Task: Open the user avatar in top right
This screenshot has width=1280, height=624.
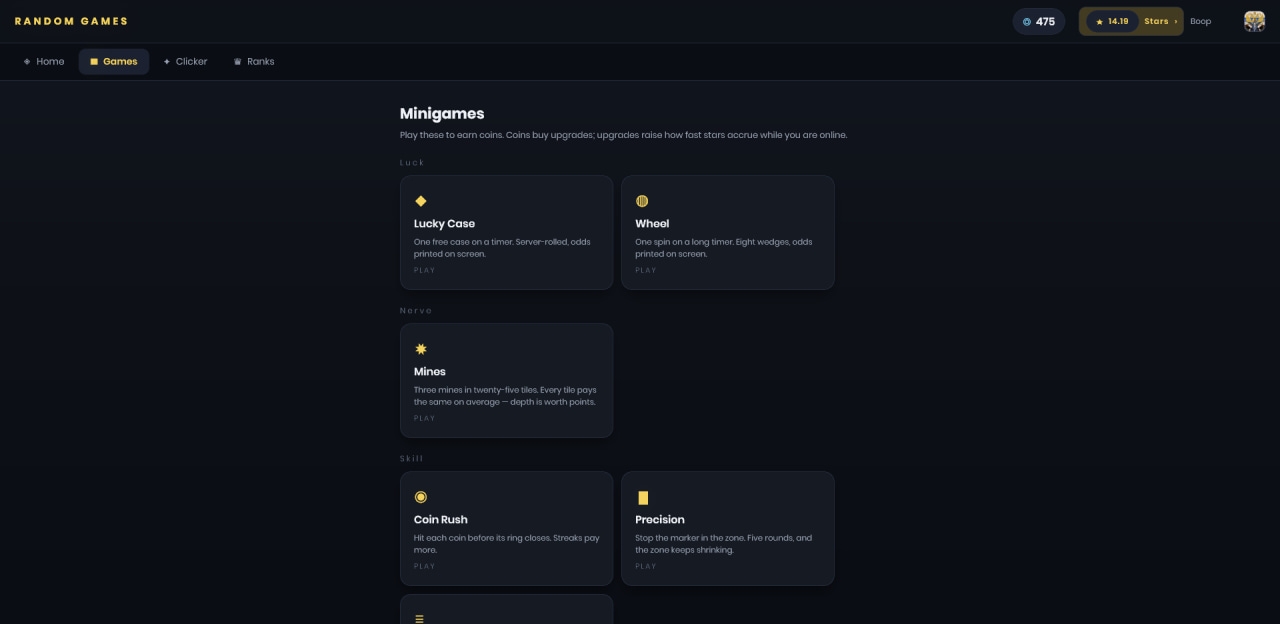Action: 1254,21
